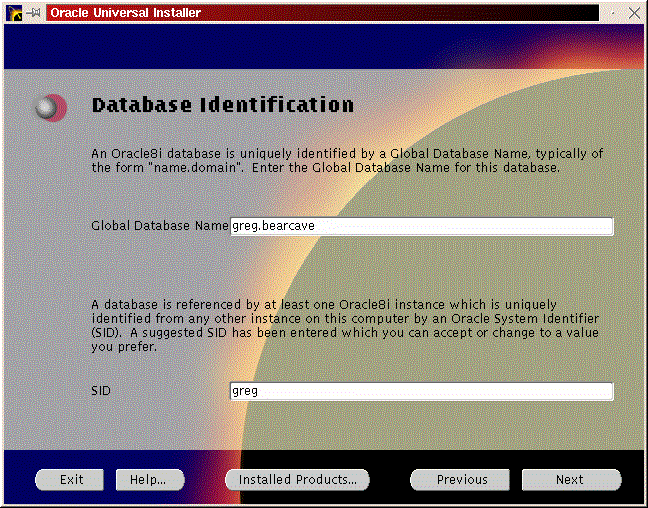Show the Installed Products list
Screen dimensions: 648x508
(297, 480)
